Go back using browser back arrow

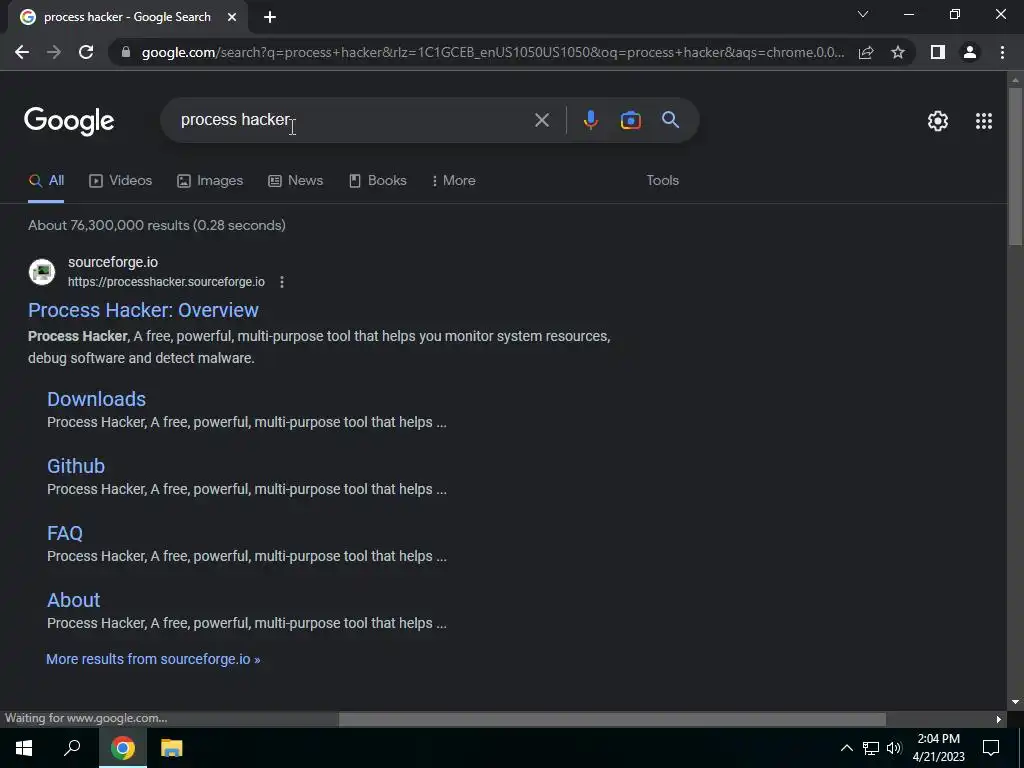pyautogui.click(x=22, y=52)
